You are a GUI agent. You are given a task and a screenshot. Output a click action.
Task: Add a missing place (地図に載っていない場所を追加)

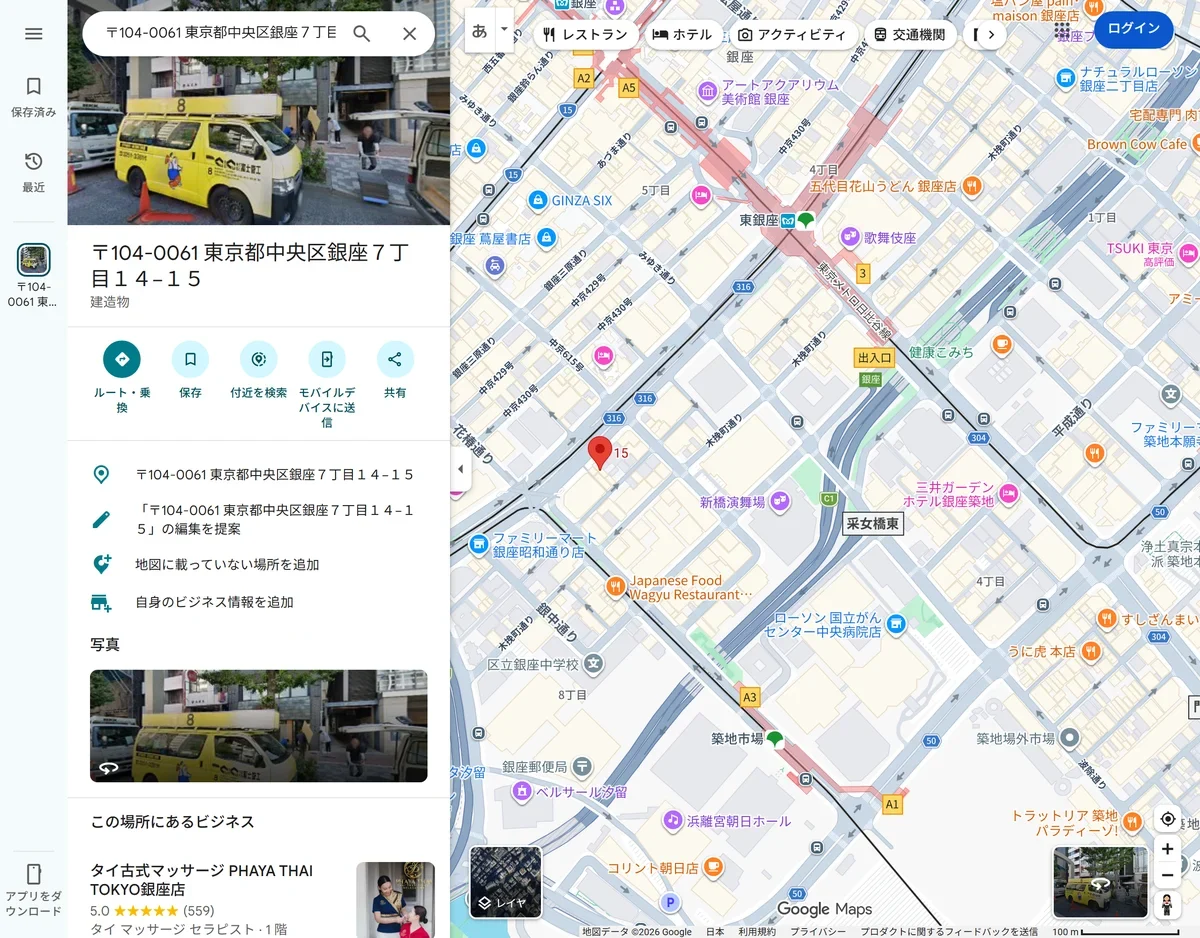click(x=258, y=565)
